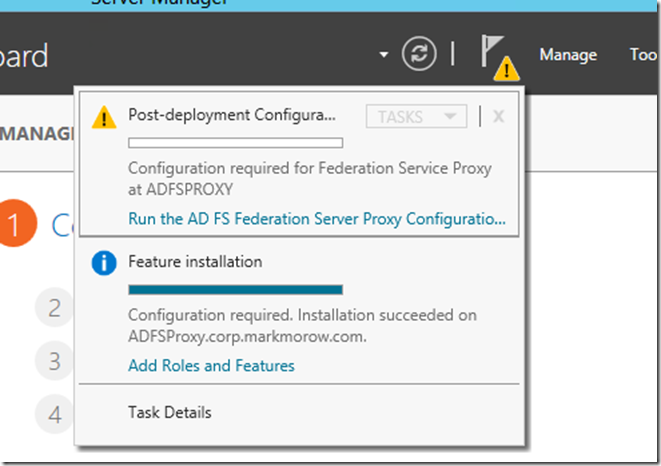This screenshot has height=466, width=661.
Task: Click the empty Post-deployment Configuration progress bar
Action: pos(236,143)
